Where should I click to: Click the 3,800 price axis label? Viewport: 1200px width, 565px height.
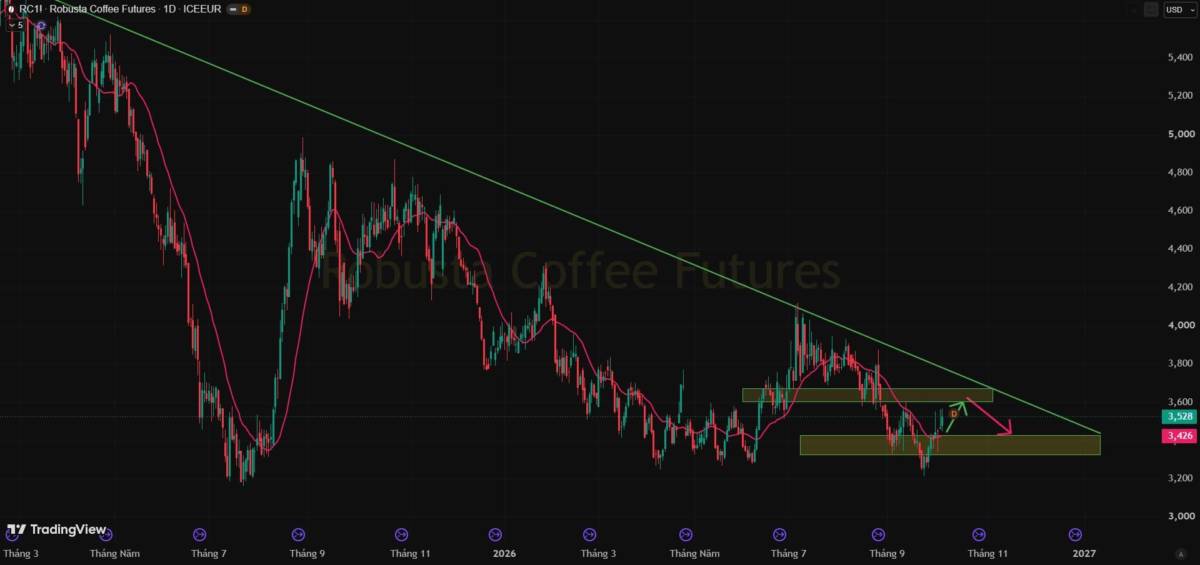[1180, 364]
